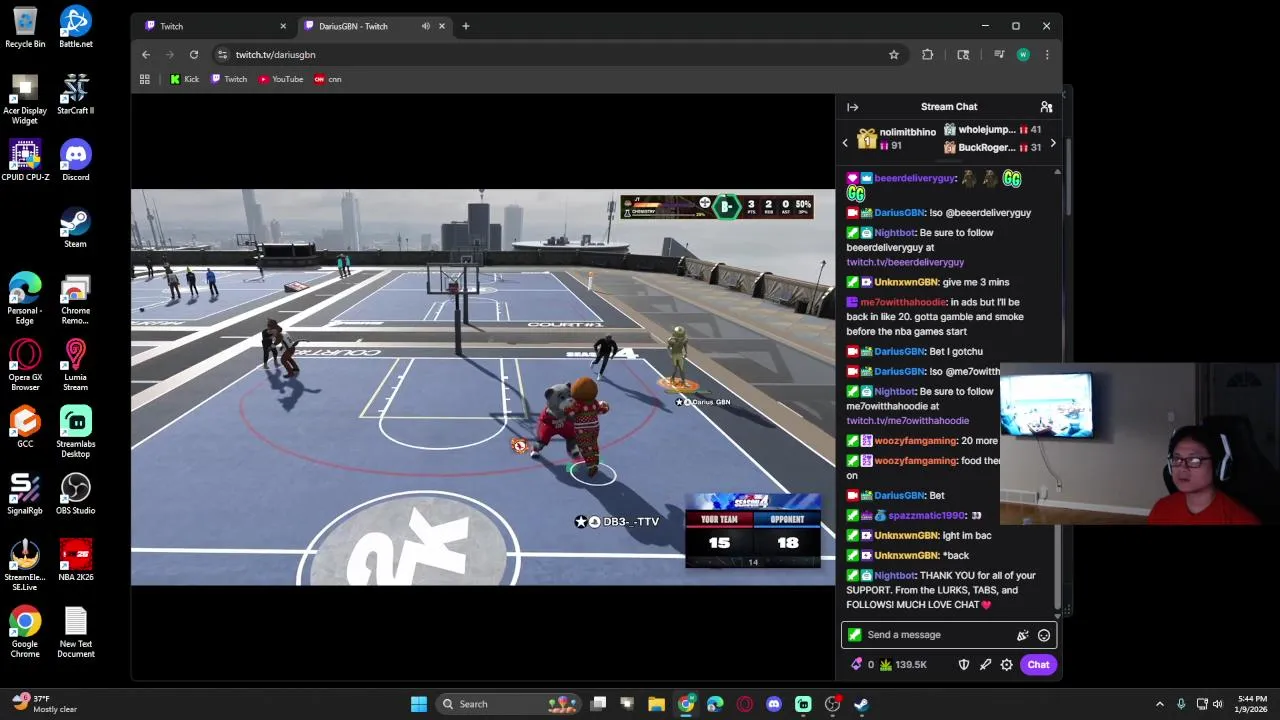Go back in browser history

pyautogui.click(x=146, y=55)
